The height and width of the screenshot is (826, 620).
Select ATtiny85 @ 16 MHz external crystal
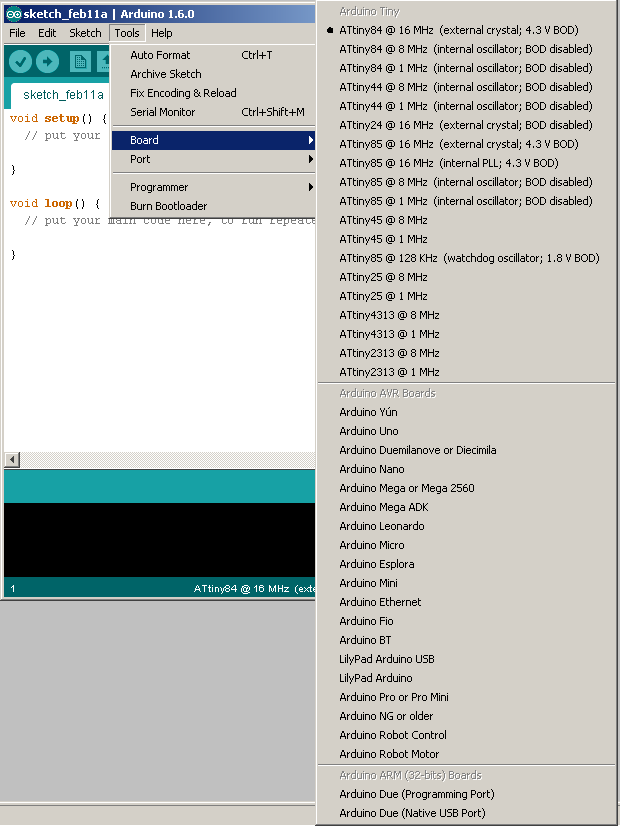(x=466, y=144)
